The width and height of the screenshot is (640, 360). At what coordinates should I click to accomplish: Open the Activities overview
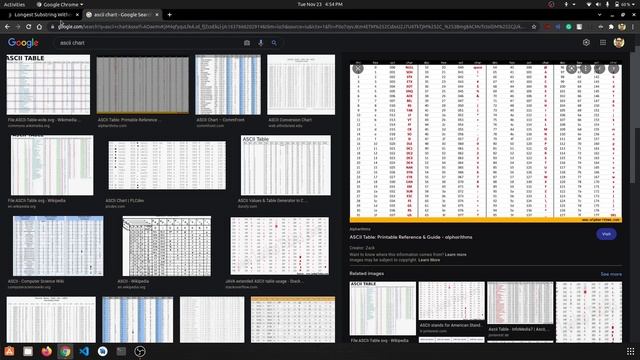coord(14,4)
